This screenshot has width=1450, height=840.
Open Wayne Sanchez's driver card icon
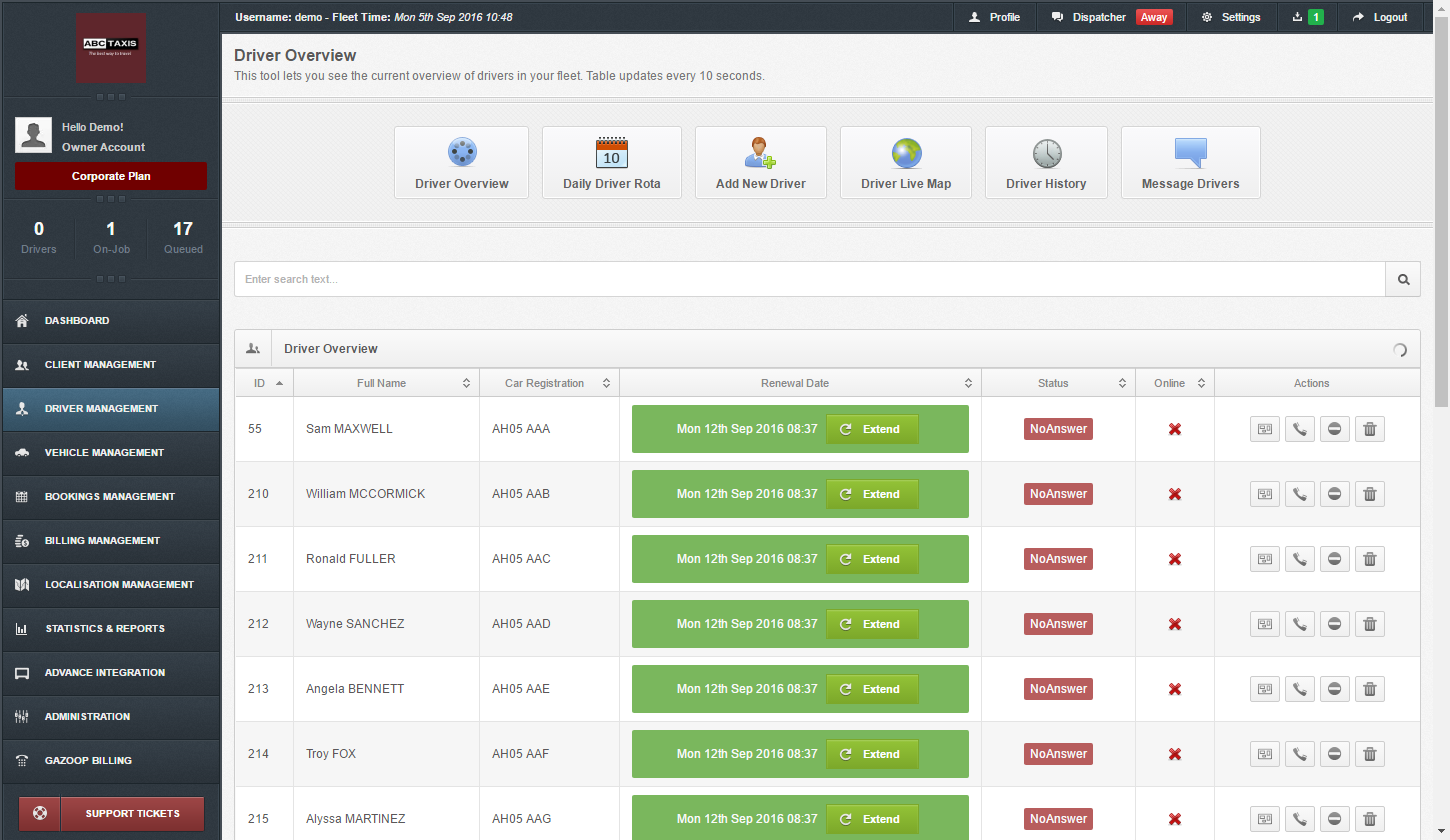[1264, 623]
